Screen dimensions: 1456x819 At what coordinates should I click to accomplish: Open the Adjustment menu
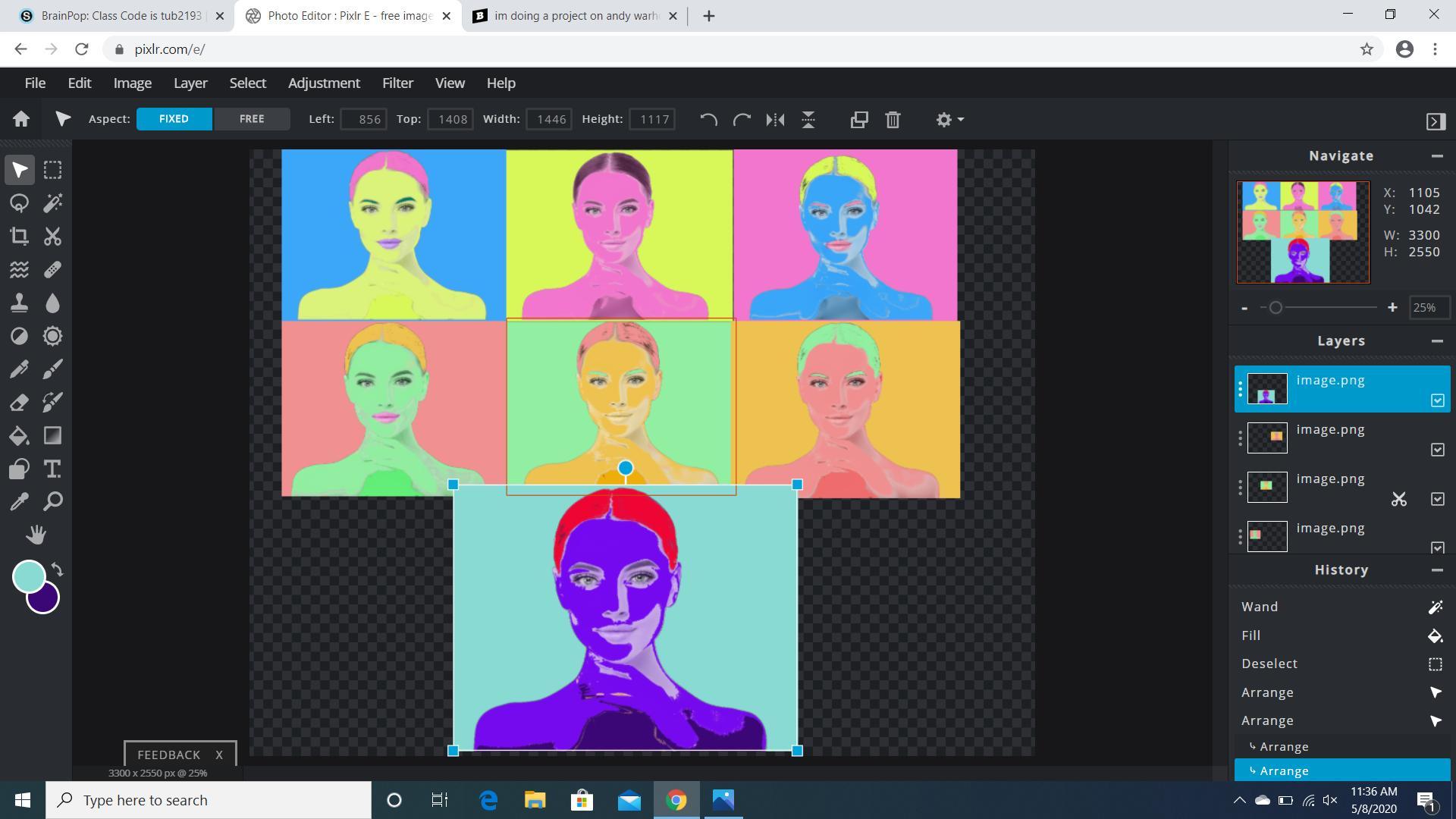click(x=324, y=83)
